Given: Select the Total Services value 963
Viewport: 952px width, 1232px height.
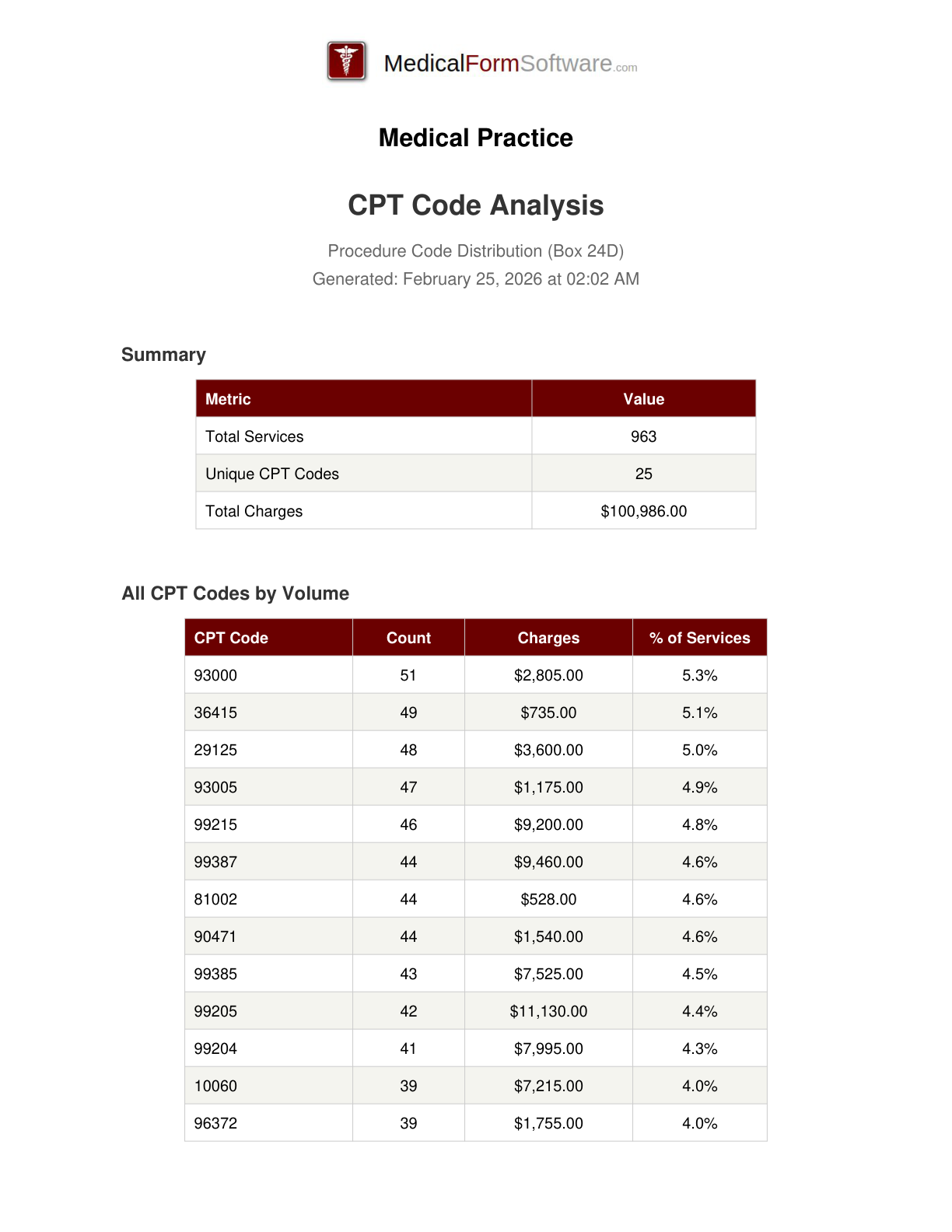Looking at the screenshot, I should coord(643,436).
